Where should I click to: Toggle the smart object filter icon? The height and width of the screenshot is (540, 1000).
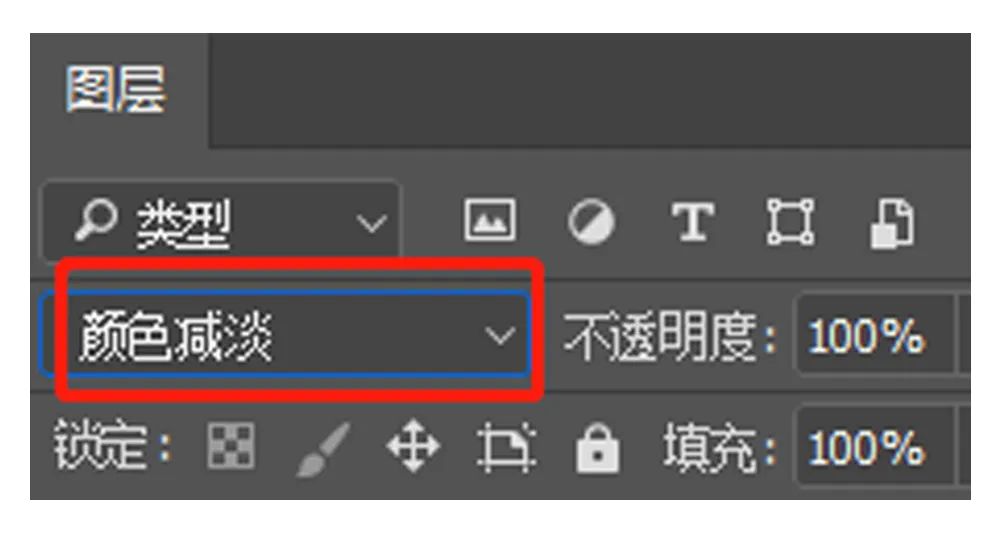coord(892,223)
